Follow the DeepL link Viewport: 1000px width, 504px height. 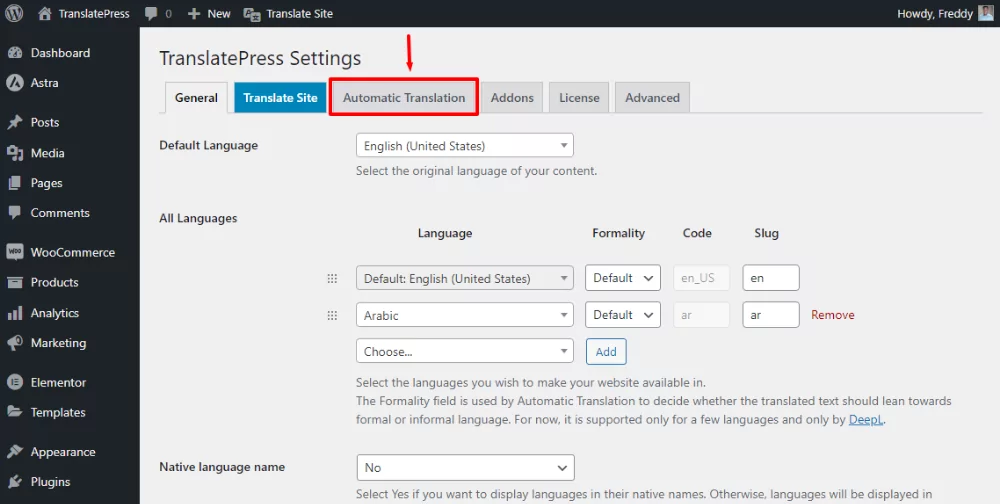(865, 420)
